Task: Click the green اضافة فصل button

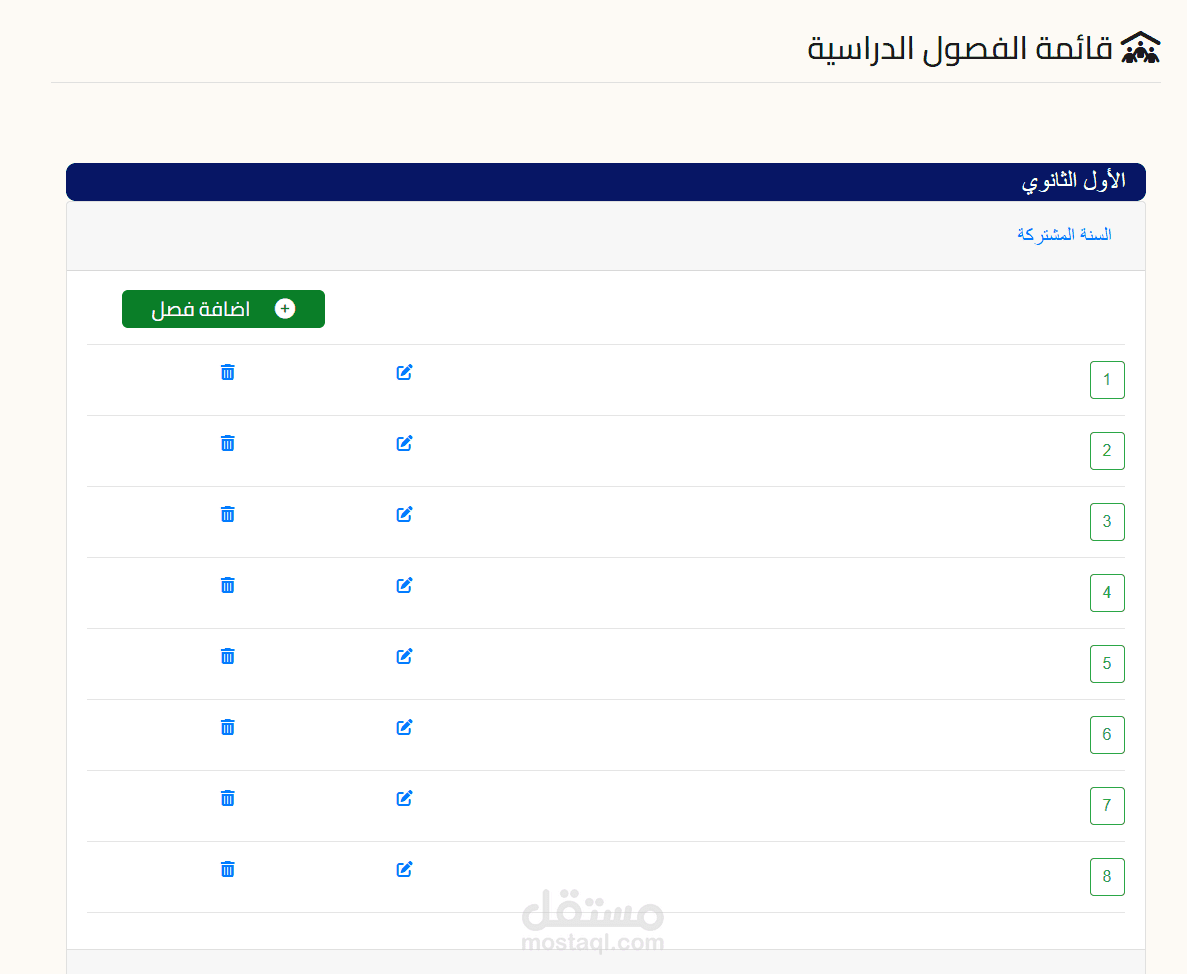Action: pyautogui.click(x=223, y=309)
